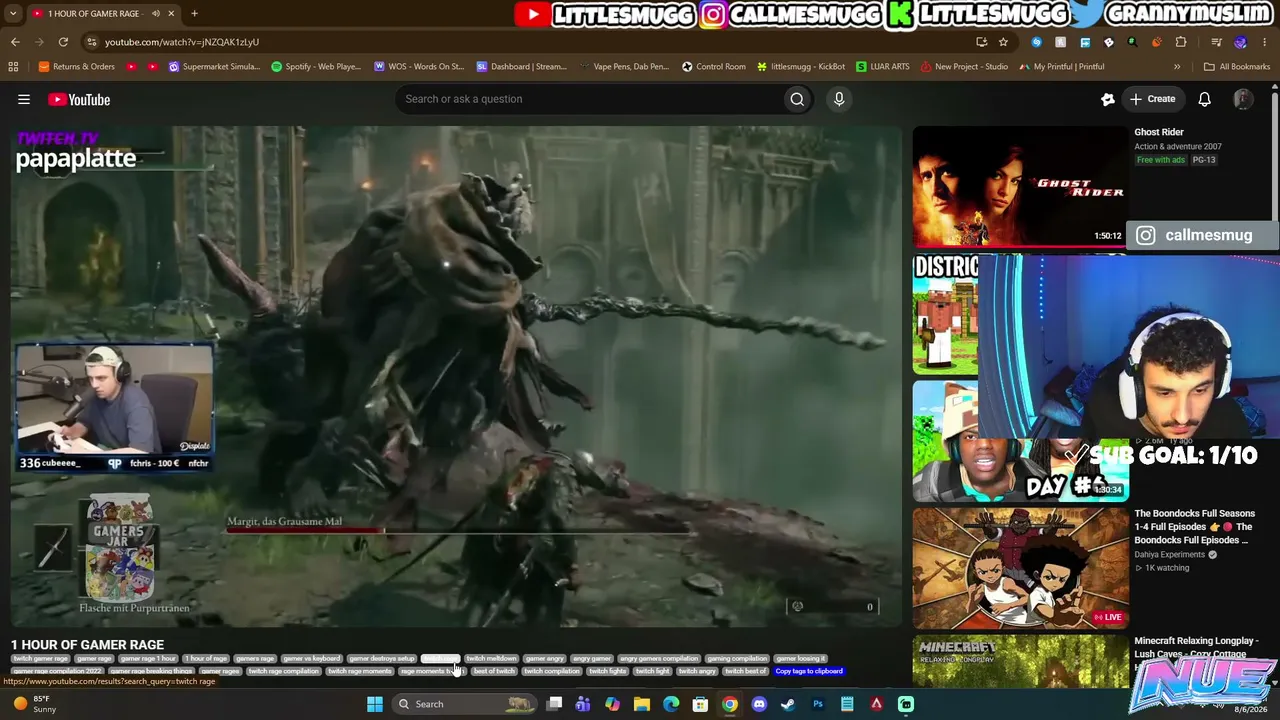Bookmark this page with the star icon

(x=1003, y=42)
